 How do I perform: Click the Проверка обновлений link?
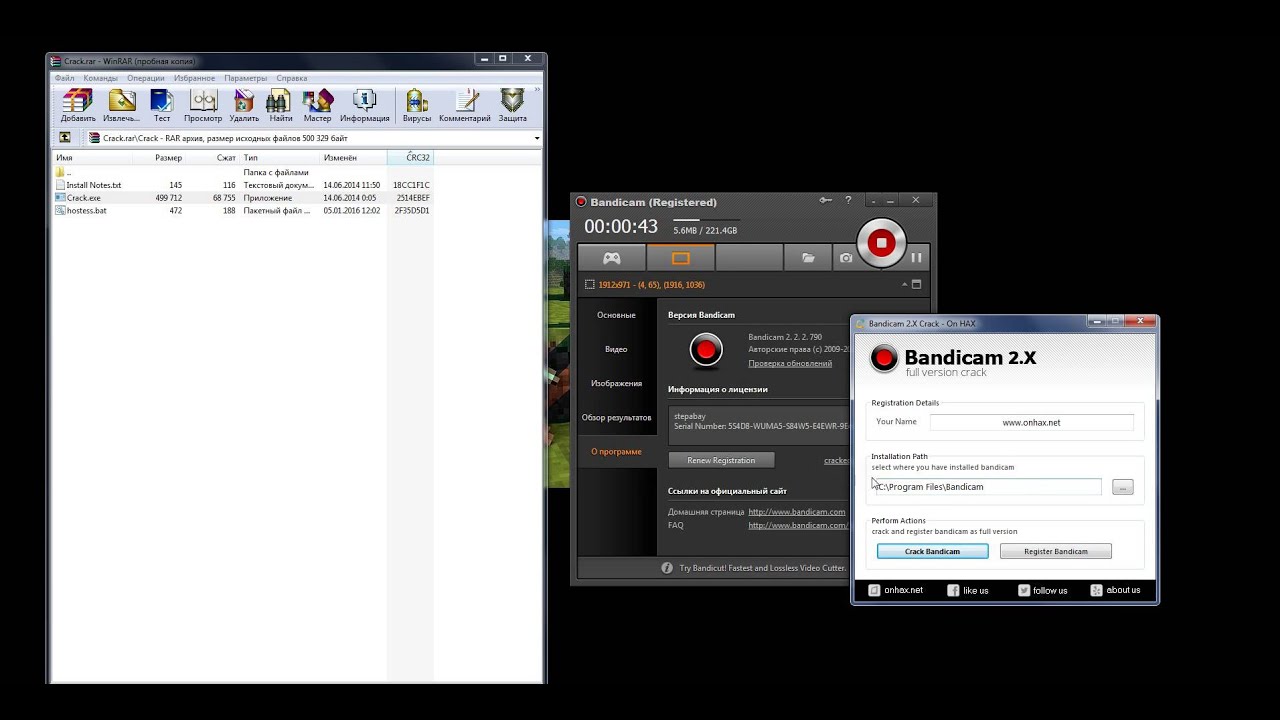pyautogui.click(x=790, y=363)
